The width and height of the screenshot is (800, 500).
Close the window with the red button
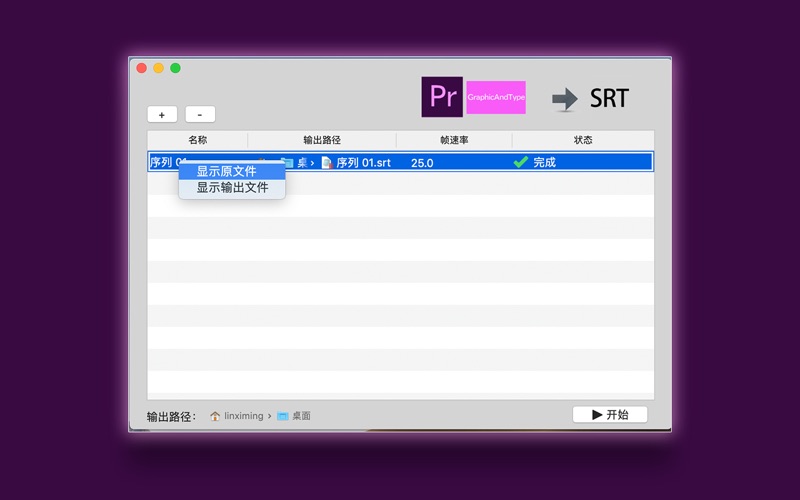click(x=142, y=68)
